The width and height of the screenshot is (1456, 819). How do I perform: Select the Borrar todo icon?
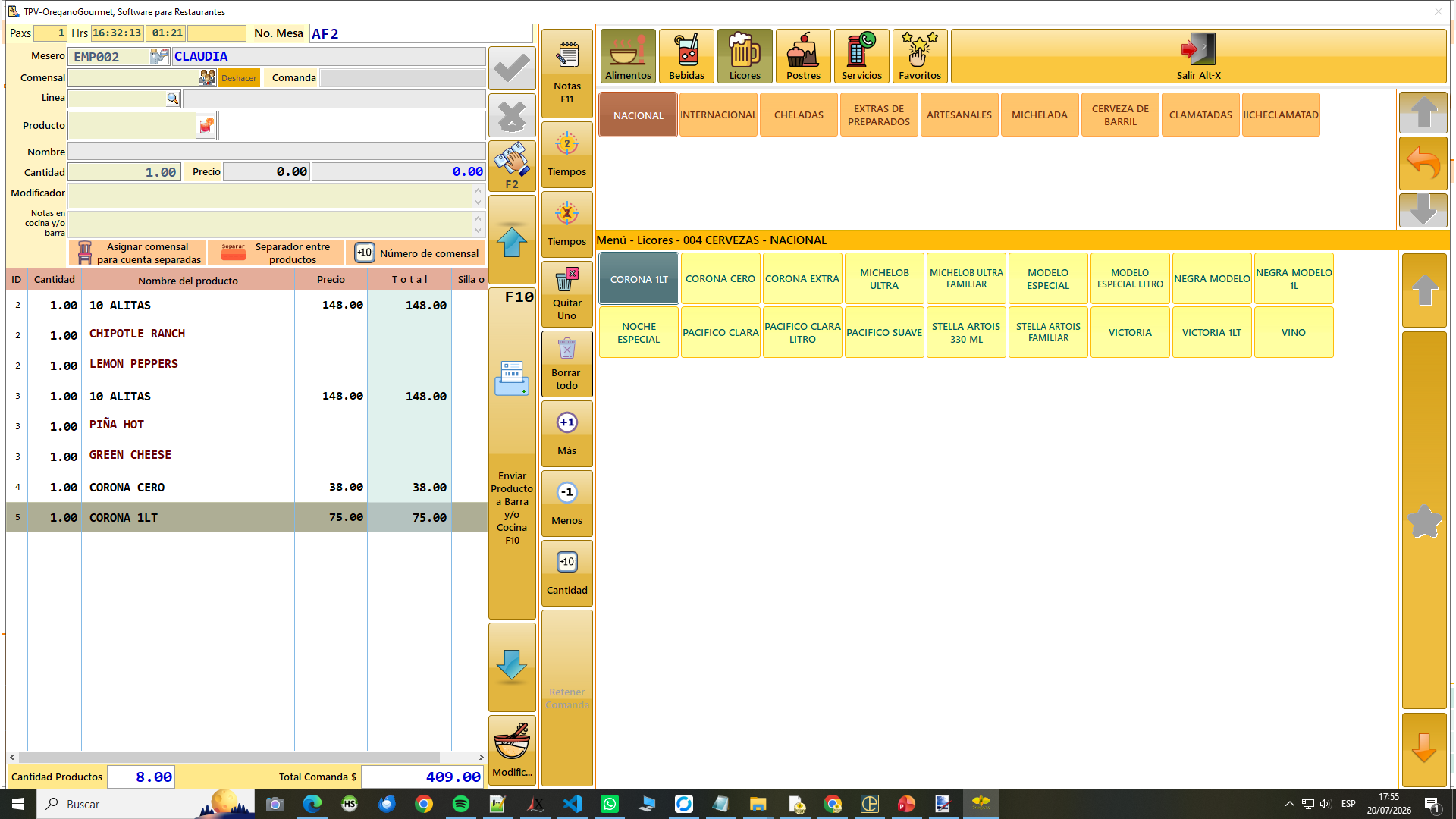(566, 350)
